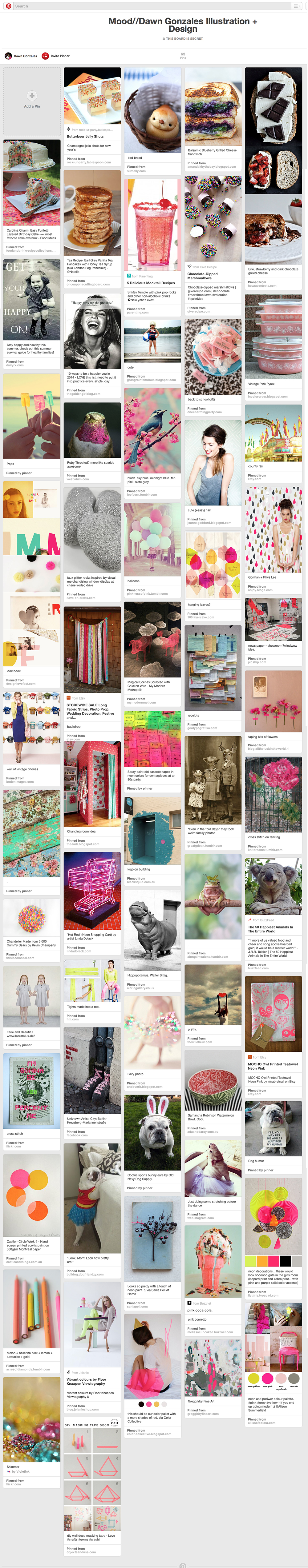Click the Pinterest logo icon
Viewport: 308px width, 1568px height.
pyautogui.click(x=9, y=6)
